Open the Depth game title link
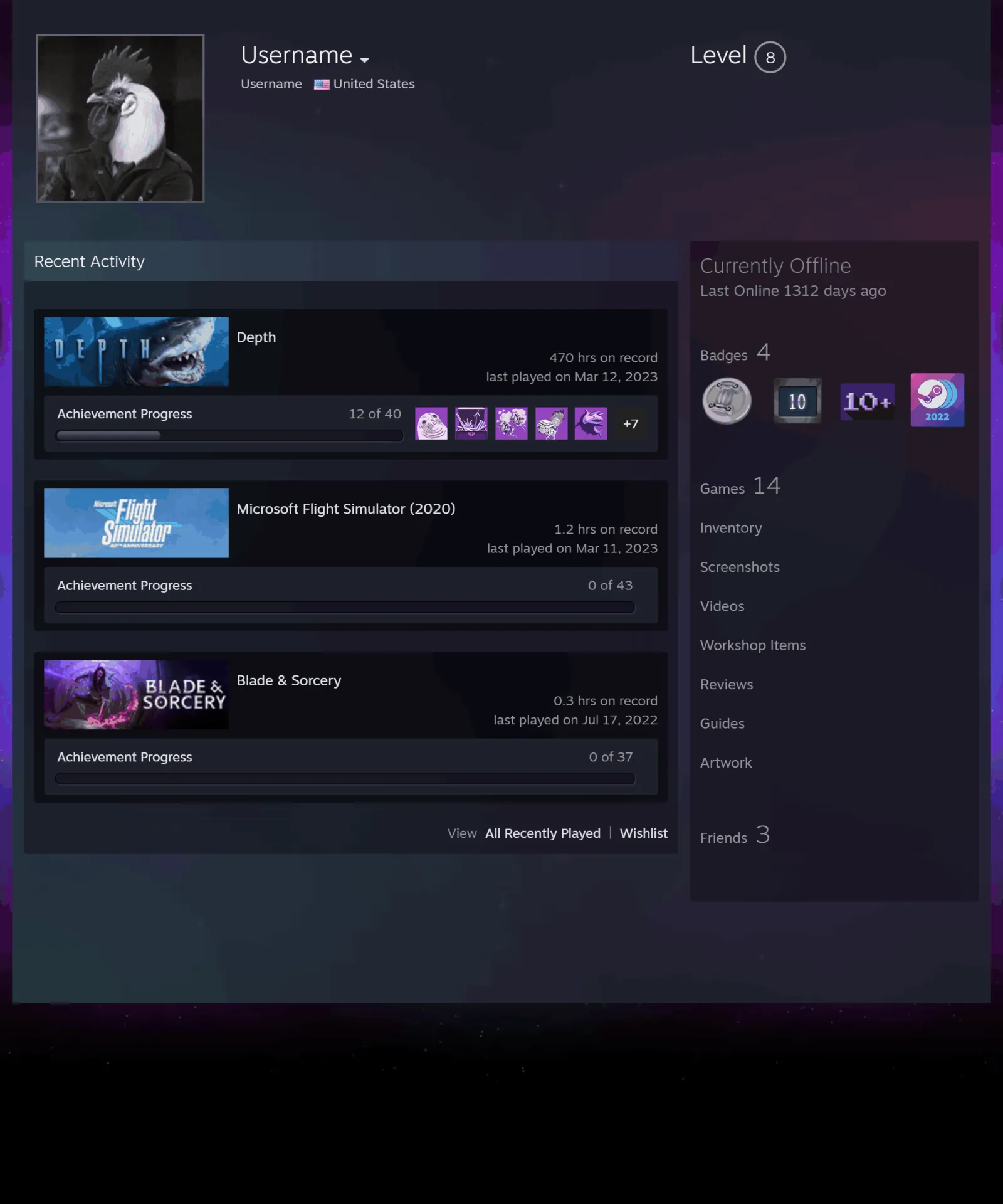1003x1204 pixels. click(256, 337)
